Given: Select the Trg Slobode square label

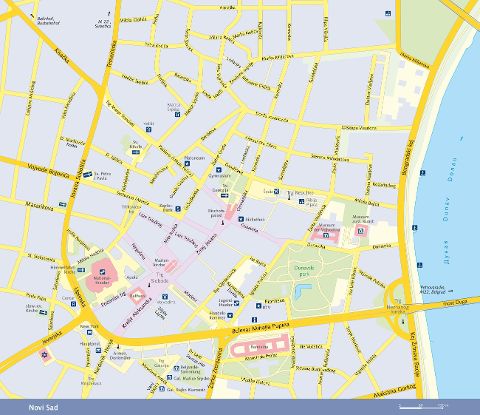Looking at the screenshot, I should coord(159,278).
